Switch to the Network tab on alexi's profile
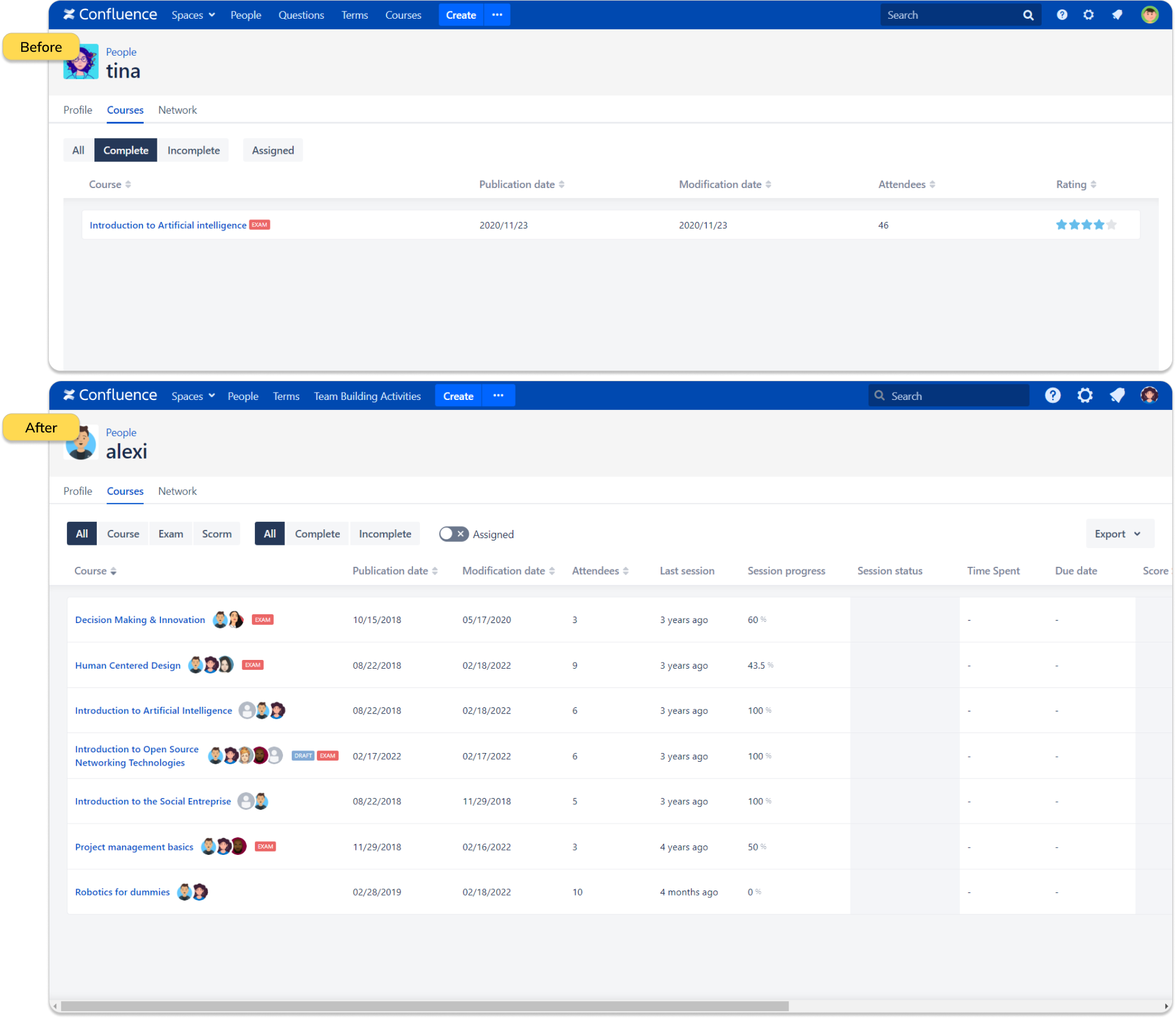 pyautogui.click(x=177, y=491)
